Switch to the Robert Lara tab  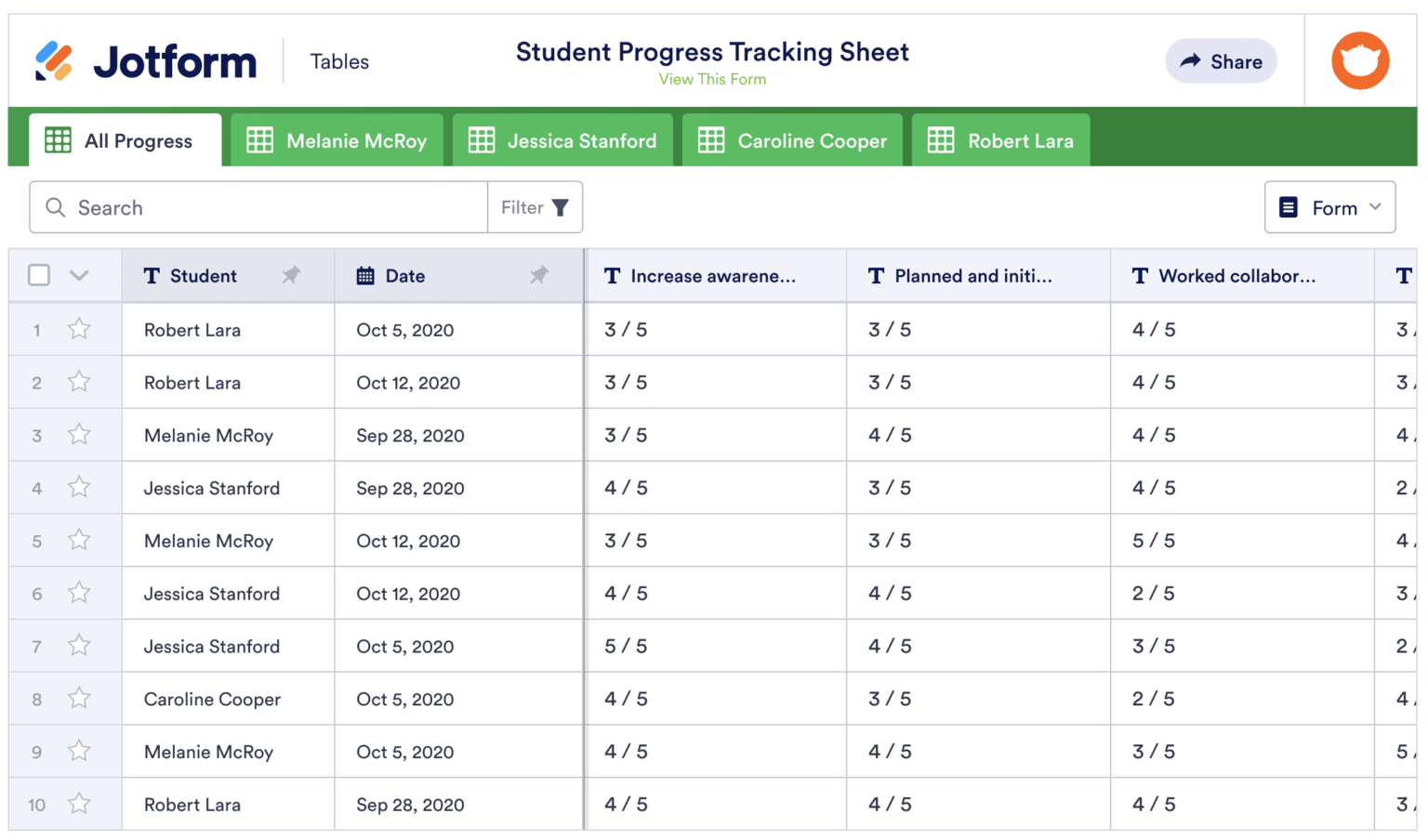pyautogui.click(x=1000, y=140)
